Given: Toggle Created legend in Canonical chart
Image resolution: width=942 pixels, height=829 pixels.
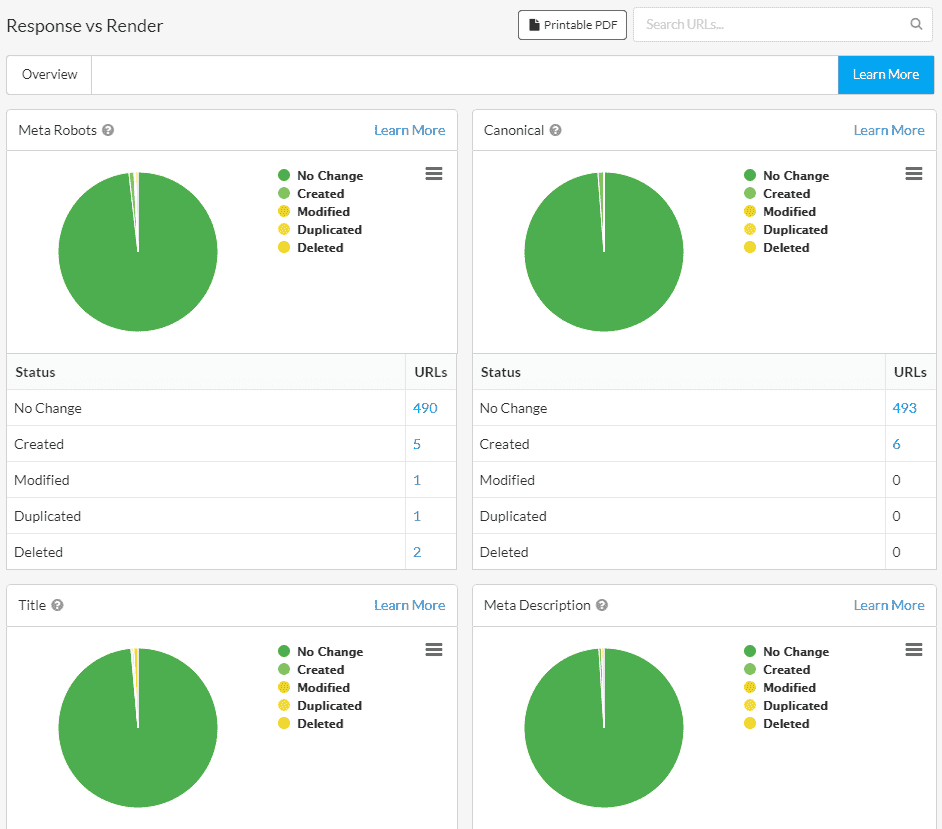Looking at the screenshot, I should click(777, 193).
